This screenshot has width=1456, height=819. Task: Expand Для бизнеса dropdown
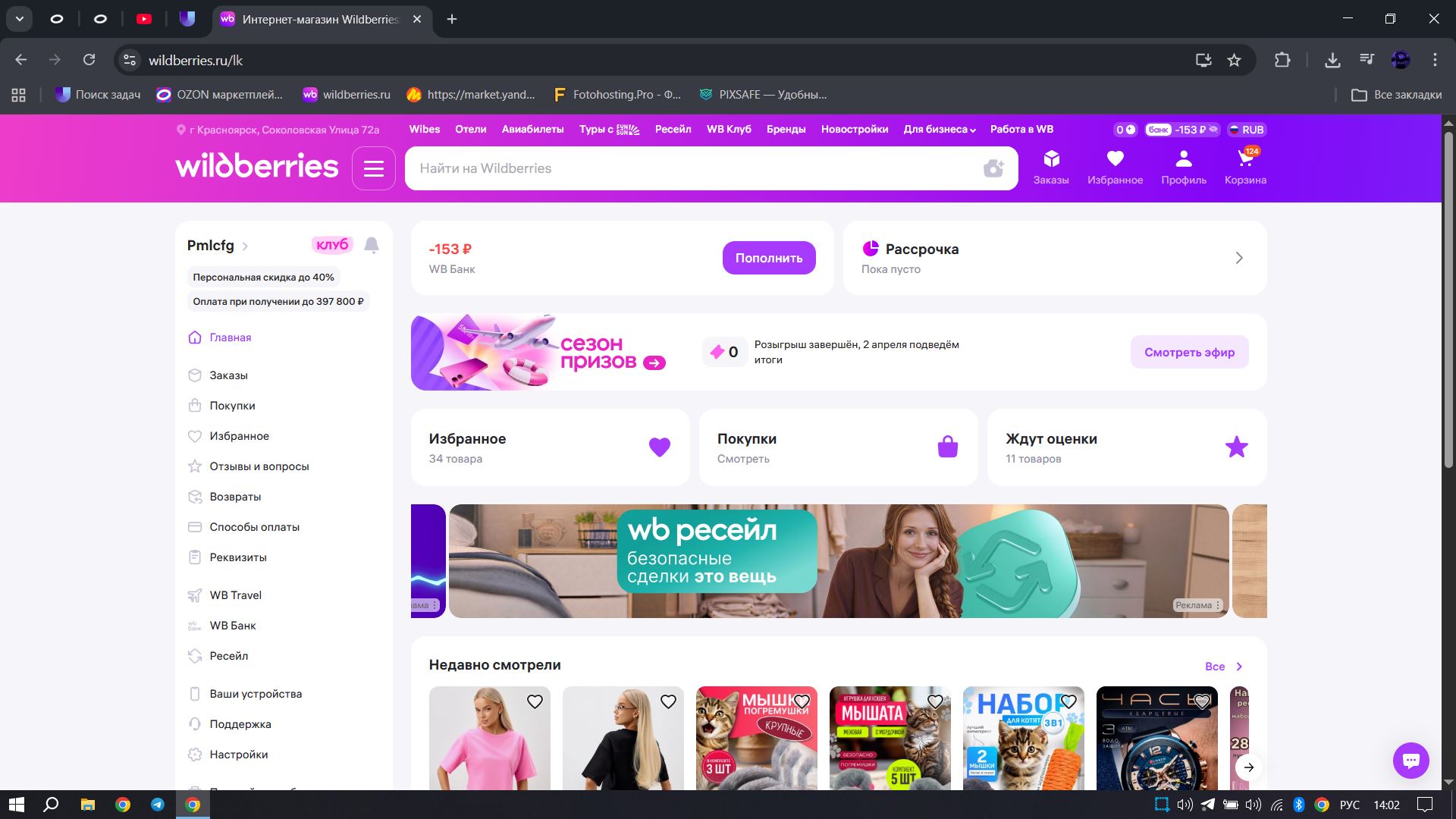point(939,130)
